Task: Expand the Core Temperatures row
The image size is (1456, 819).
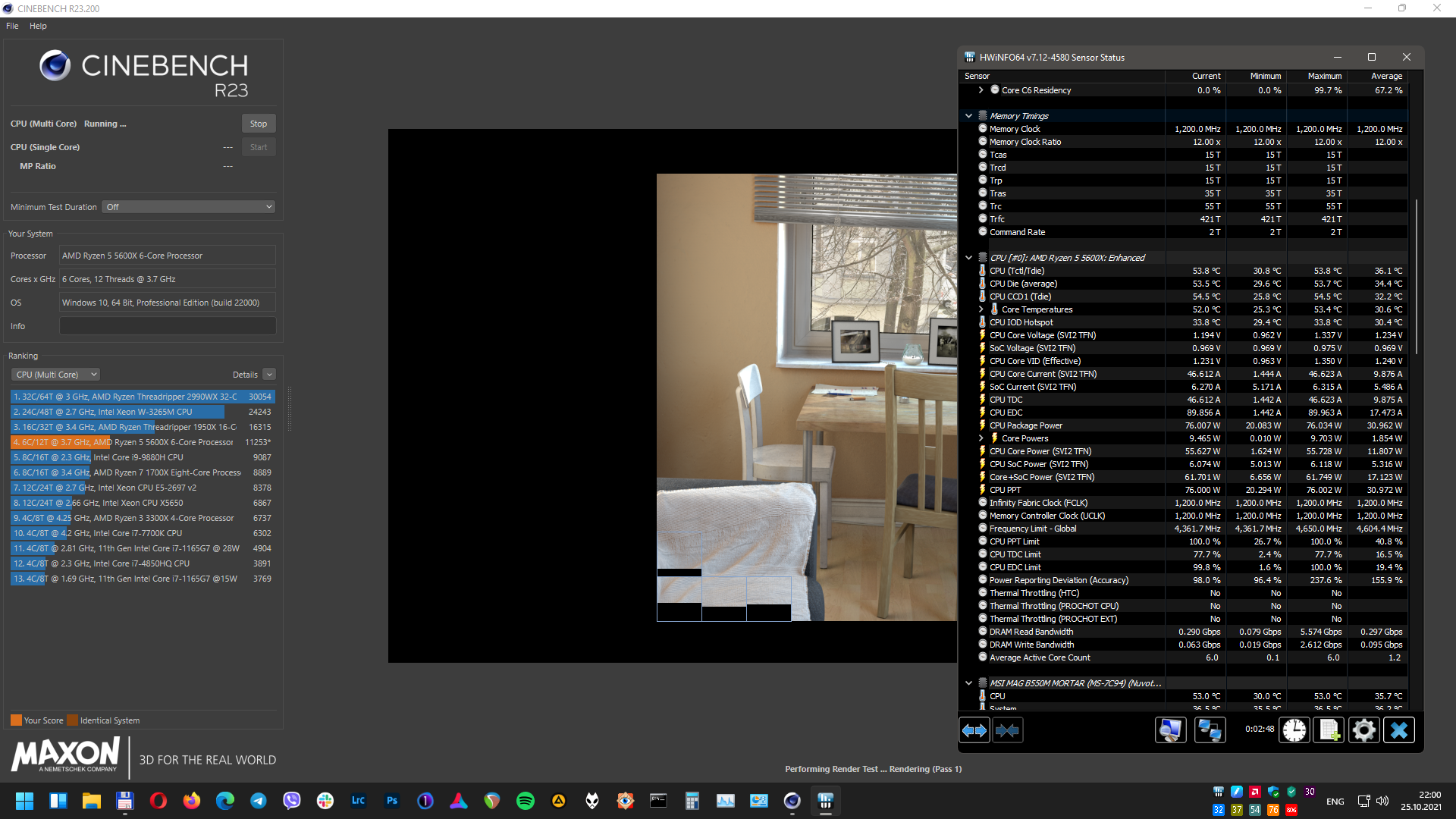Action: tap(981, 309)
